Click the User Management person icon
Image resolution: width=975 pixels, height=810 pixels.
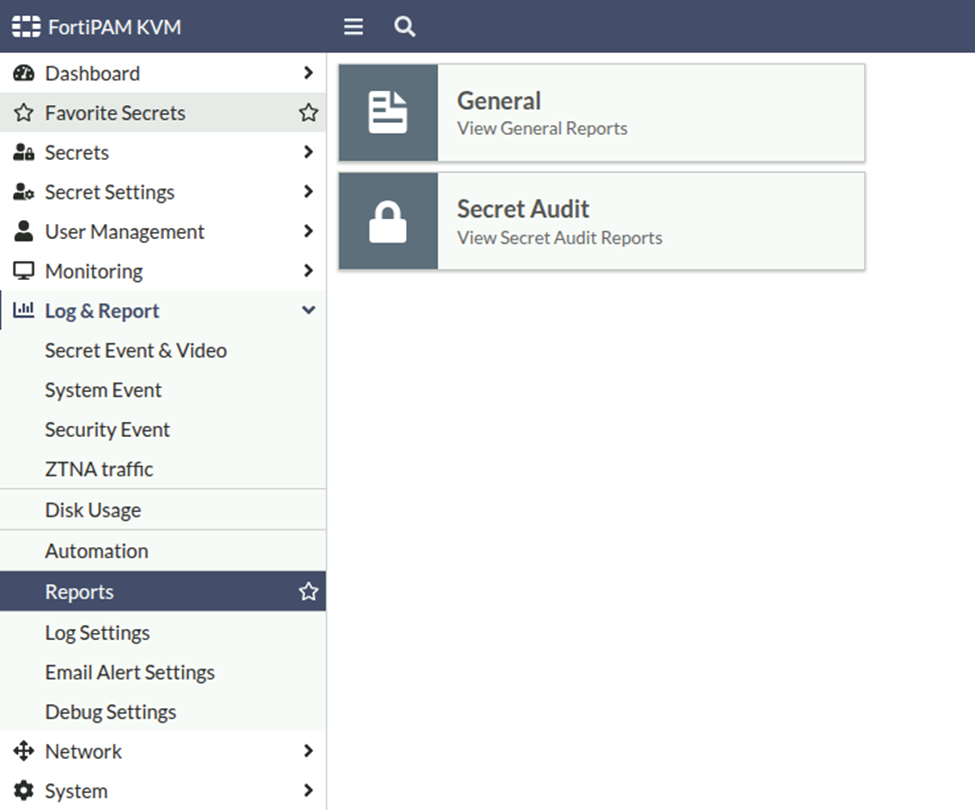tap(24, 231)
